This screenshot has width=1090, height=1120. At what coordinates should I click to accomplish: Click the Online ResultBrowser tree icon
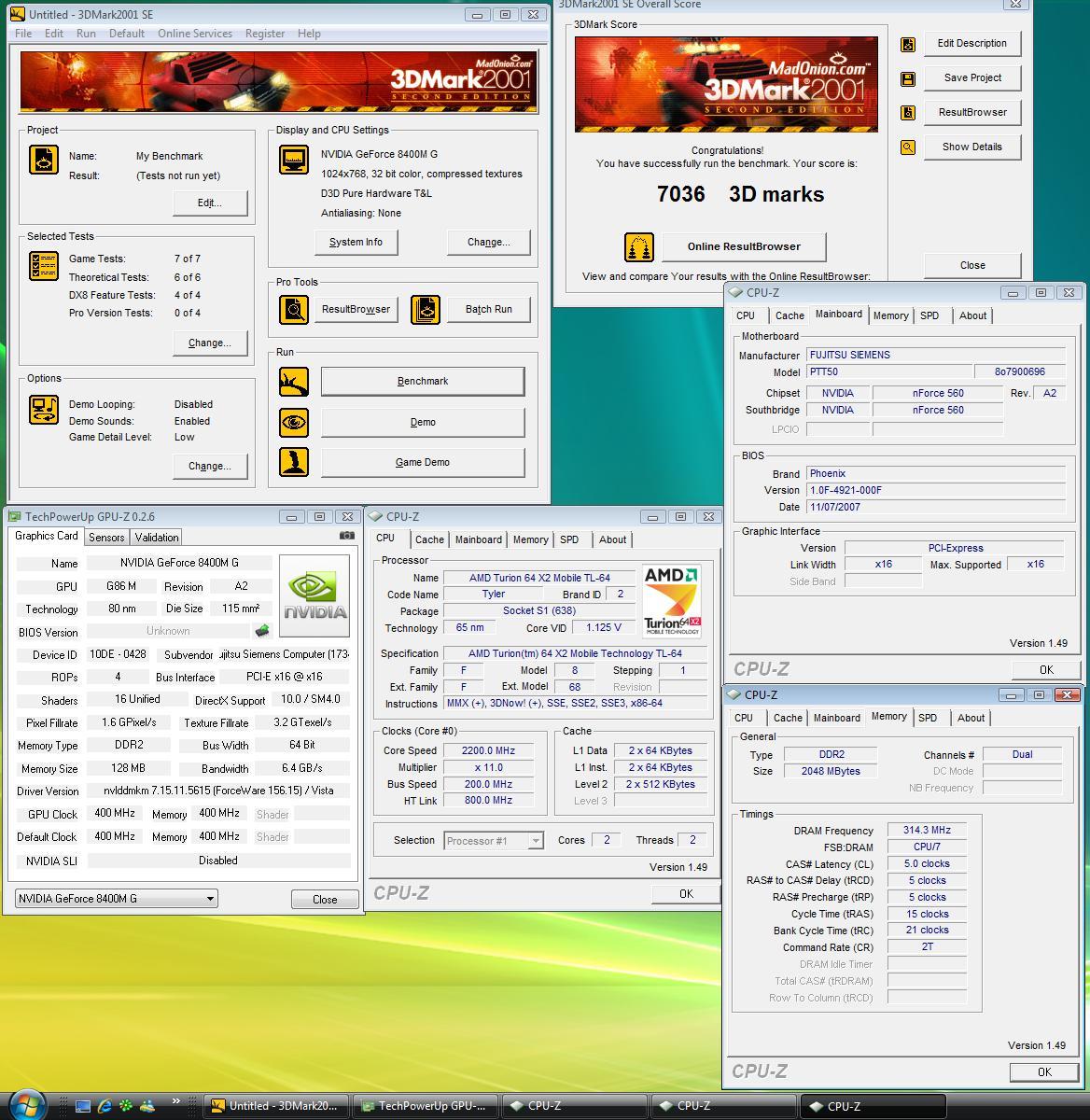coord(639,247)
